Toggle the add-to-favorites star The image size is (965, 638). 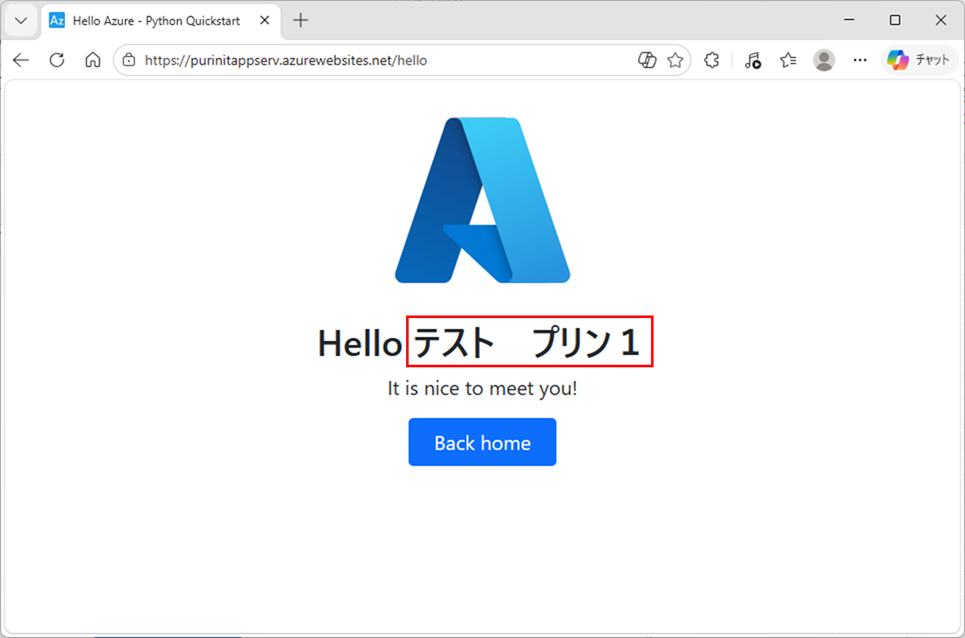[675, 59]
